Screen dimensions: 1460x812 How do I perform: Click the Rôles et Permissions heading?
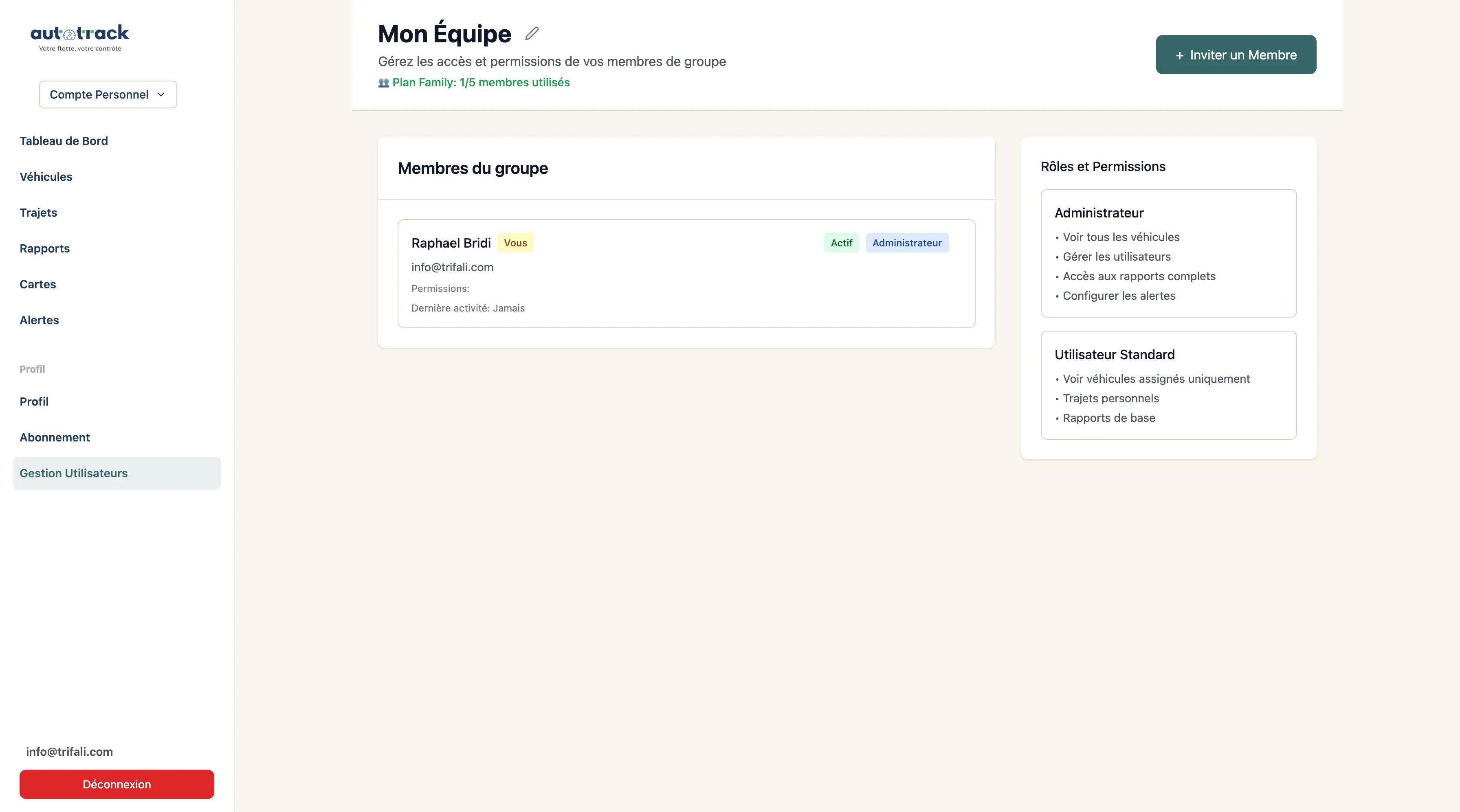pyautogui.click(x=1103, y=167)
